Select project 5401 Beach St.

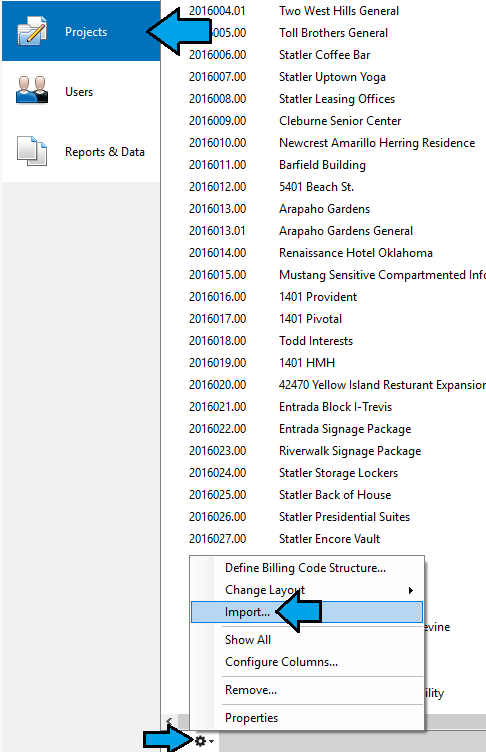pos(316,187)
